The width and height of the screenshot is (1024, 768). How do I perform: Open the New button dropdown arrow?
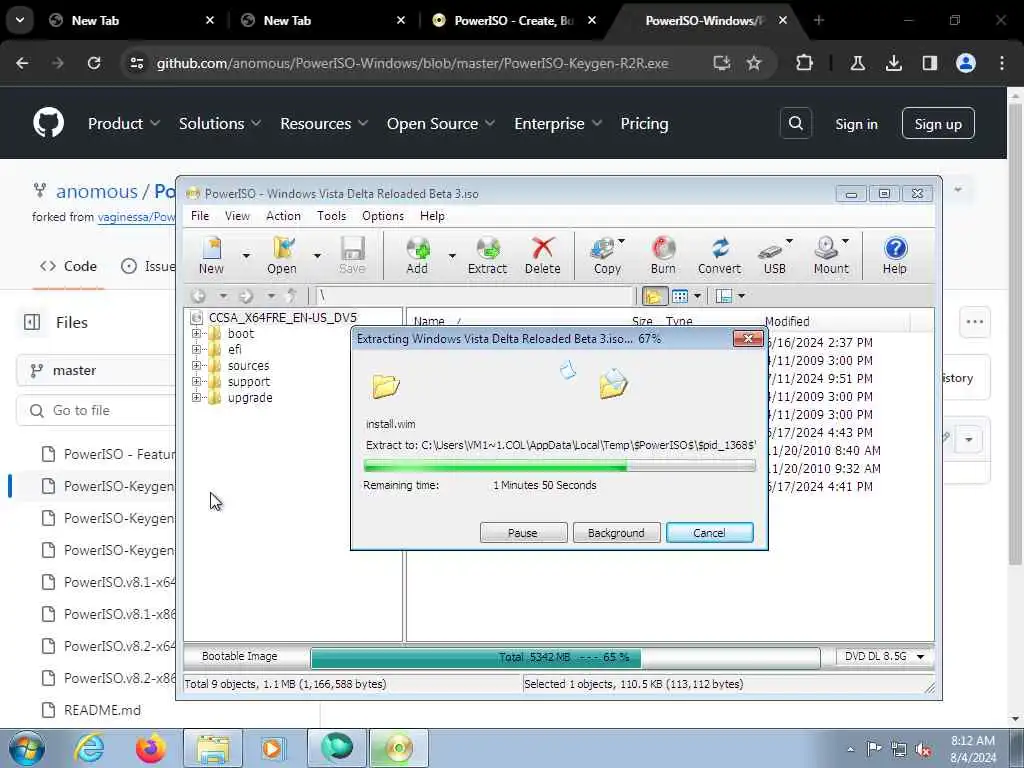click(246, 255)
